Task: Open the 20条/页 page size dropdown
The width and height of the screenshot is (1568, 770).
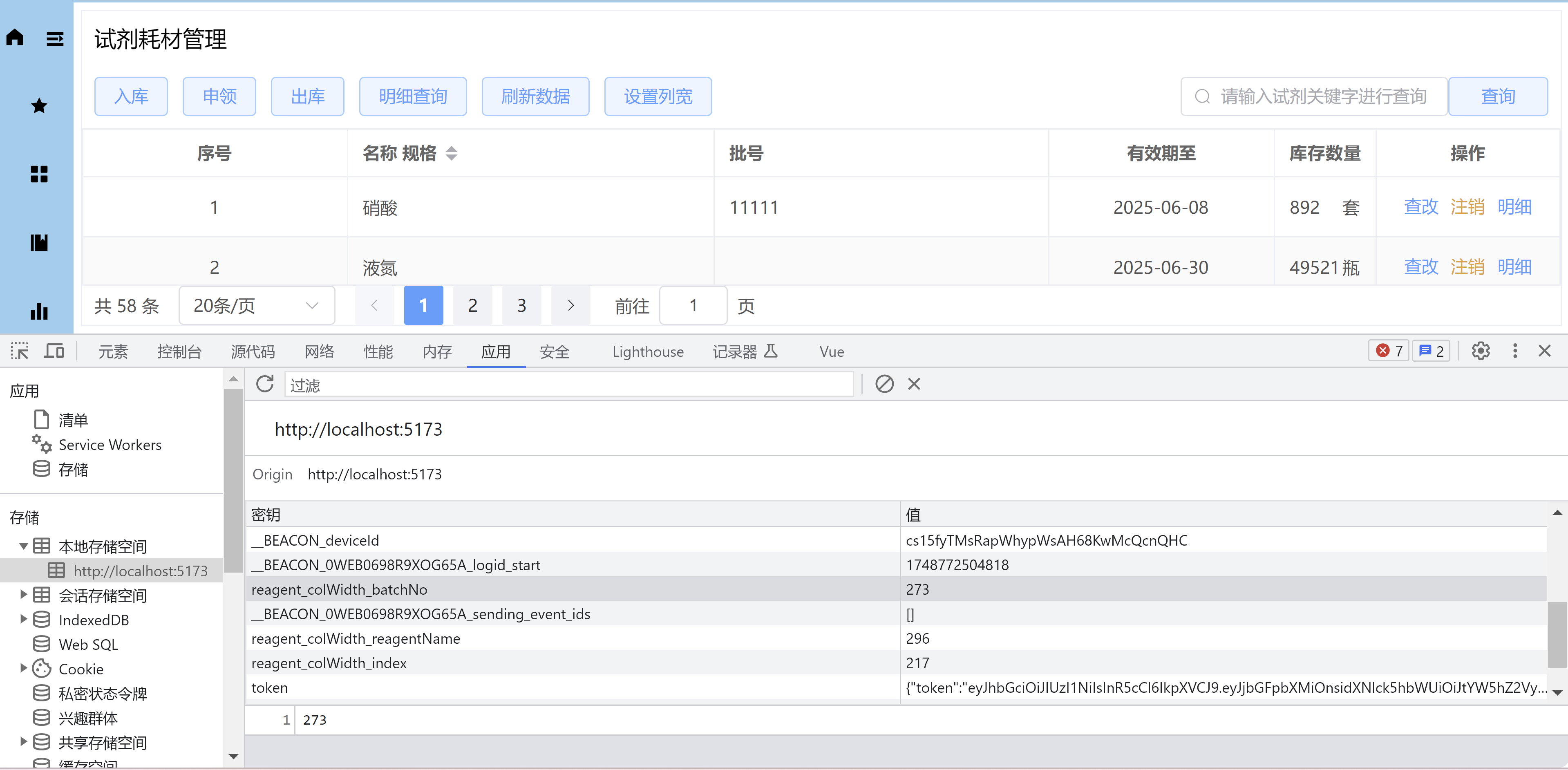Action: pos(256,306)
